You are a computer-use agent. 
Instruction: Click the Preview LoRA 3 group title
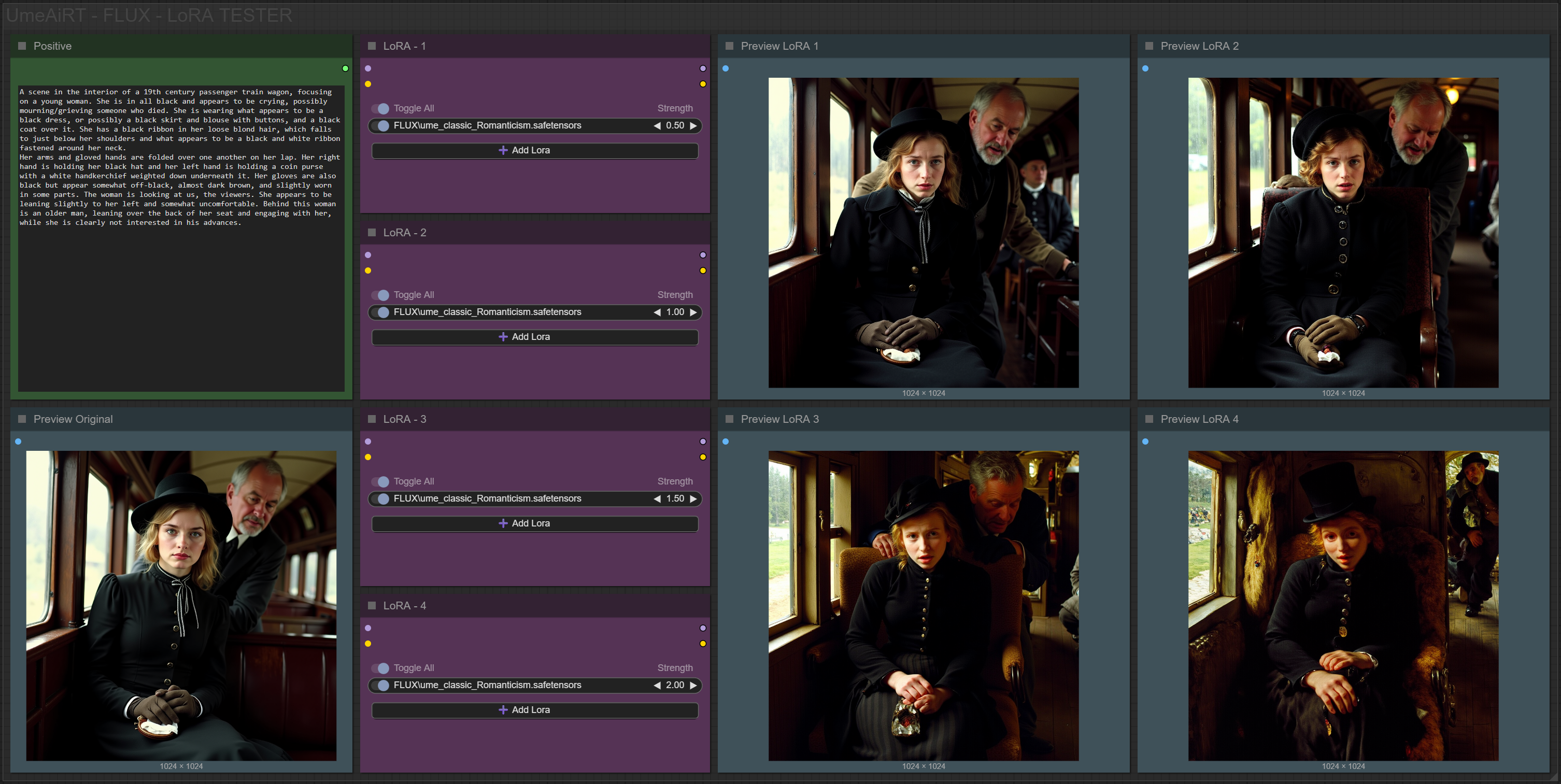coord(779,419)
